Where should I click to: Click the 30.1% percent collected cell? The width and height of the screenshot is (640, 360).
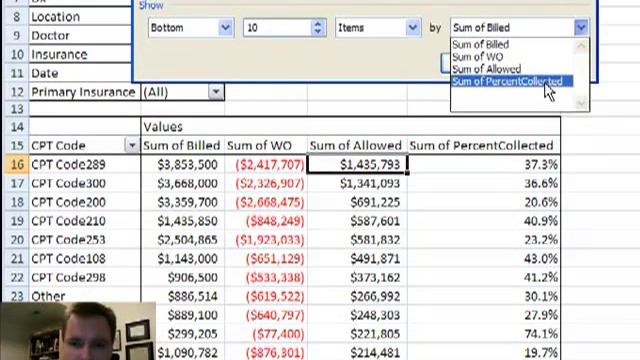484,296
